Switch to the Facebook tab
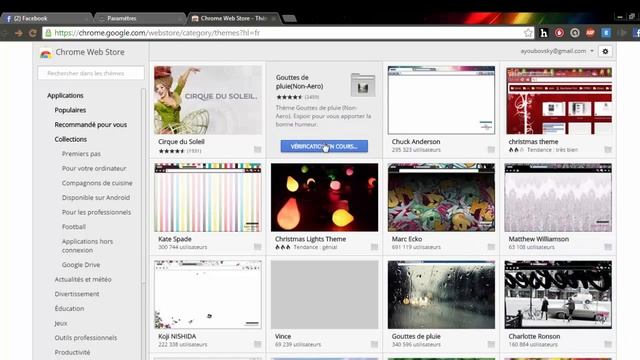 point(46,18)
